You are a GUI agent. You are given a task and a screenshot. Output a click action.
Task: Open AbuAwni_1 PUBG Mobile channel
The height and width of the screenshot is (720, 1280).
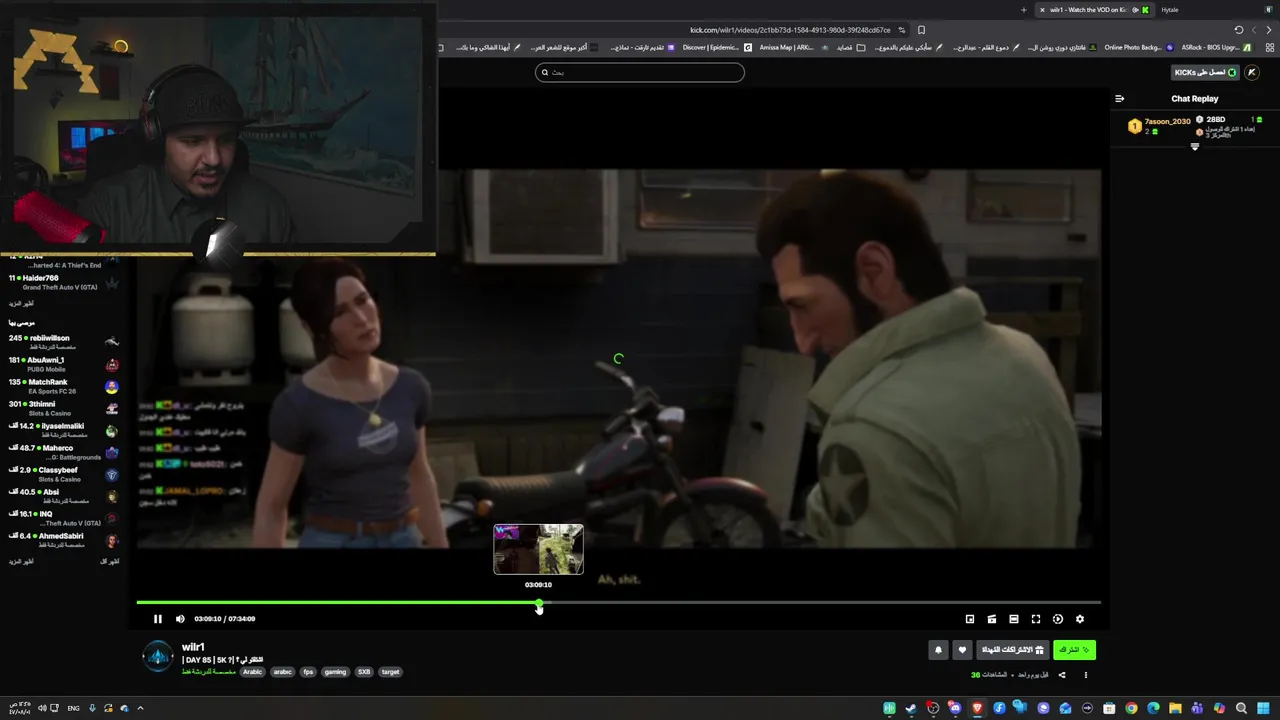point(64,364)
